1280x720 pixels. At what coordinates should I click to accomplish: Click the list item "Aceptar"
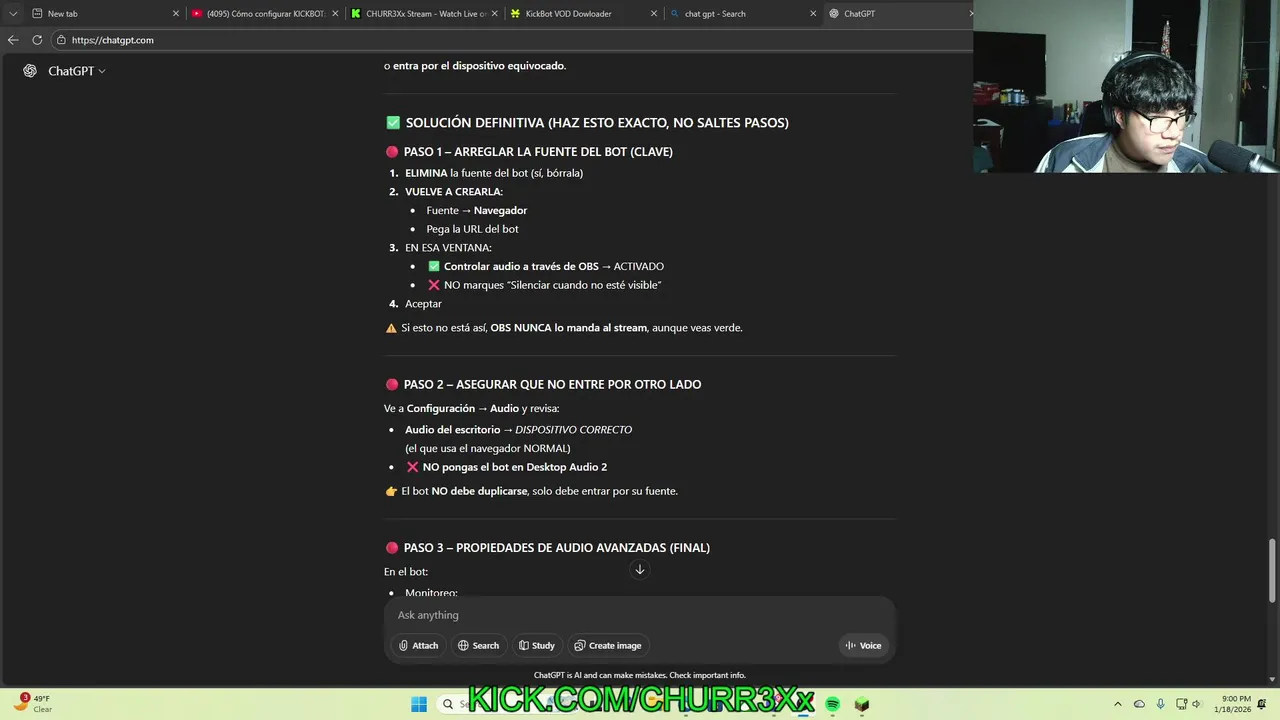point(423,304)
